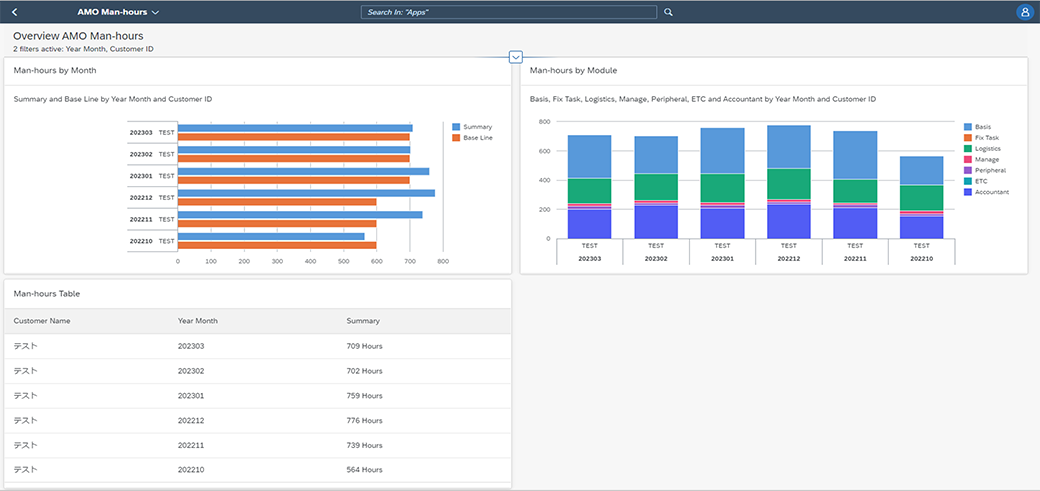Go back using the header arrow

(x=15, y=12)
